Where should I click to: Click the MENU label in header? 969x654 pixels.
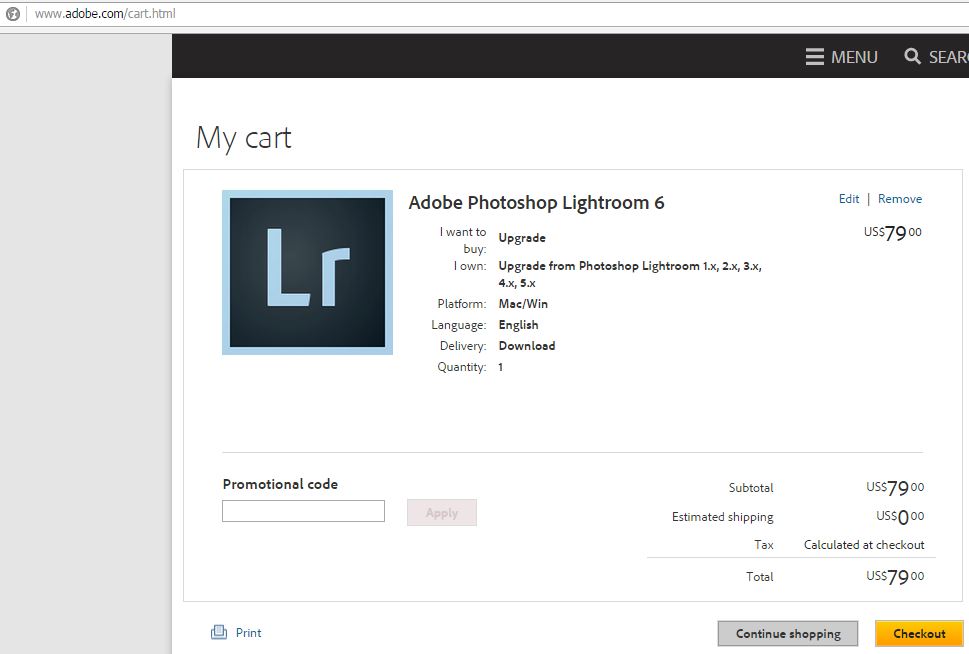pos(854,57)
